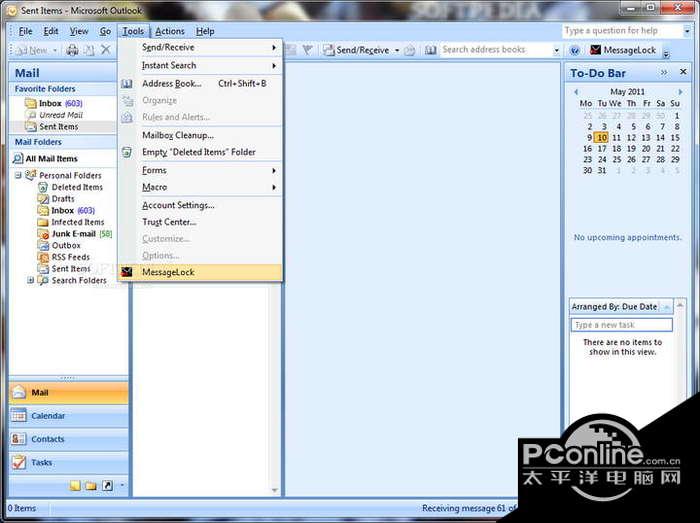
Task: Click the Notes icon in navigation bottom
Action: (x=75, y=486)
